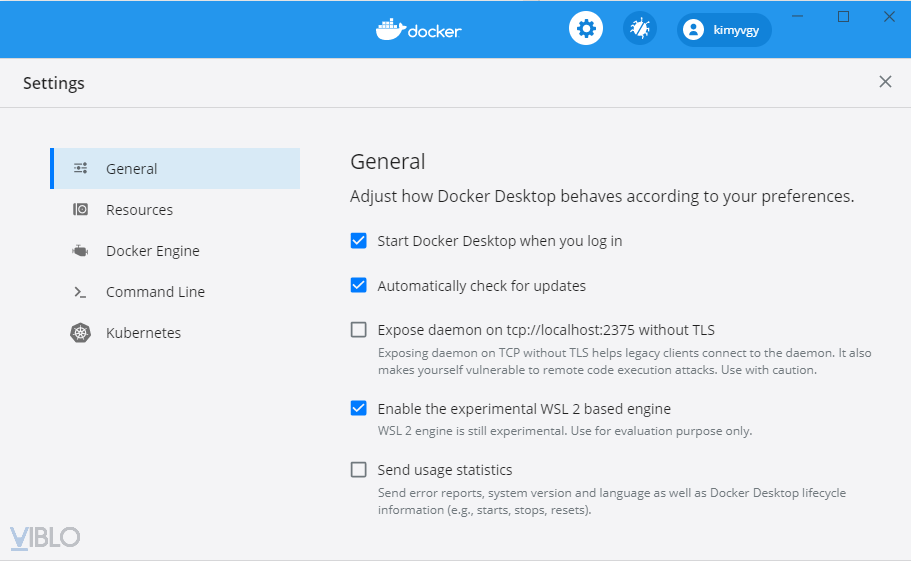Image resolution: width=911 pixels, height=561 pixels.
Task: Click the kimyvgy user account button
Action: 724,30
